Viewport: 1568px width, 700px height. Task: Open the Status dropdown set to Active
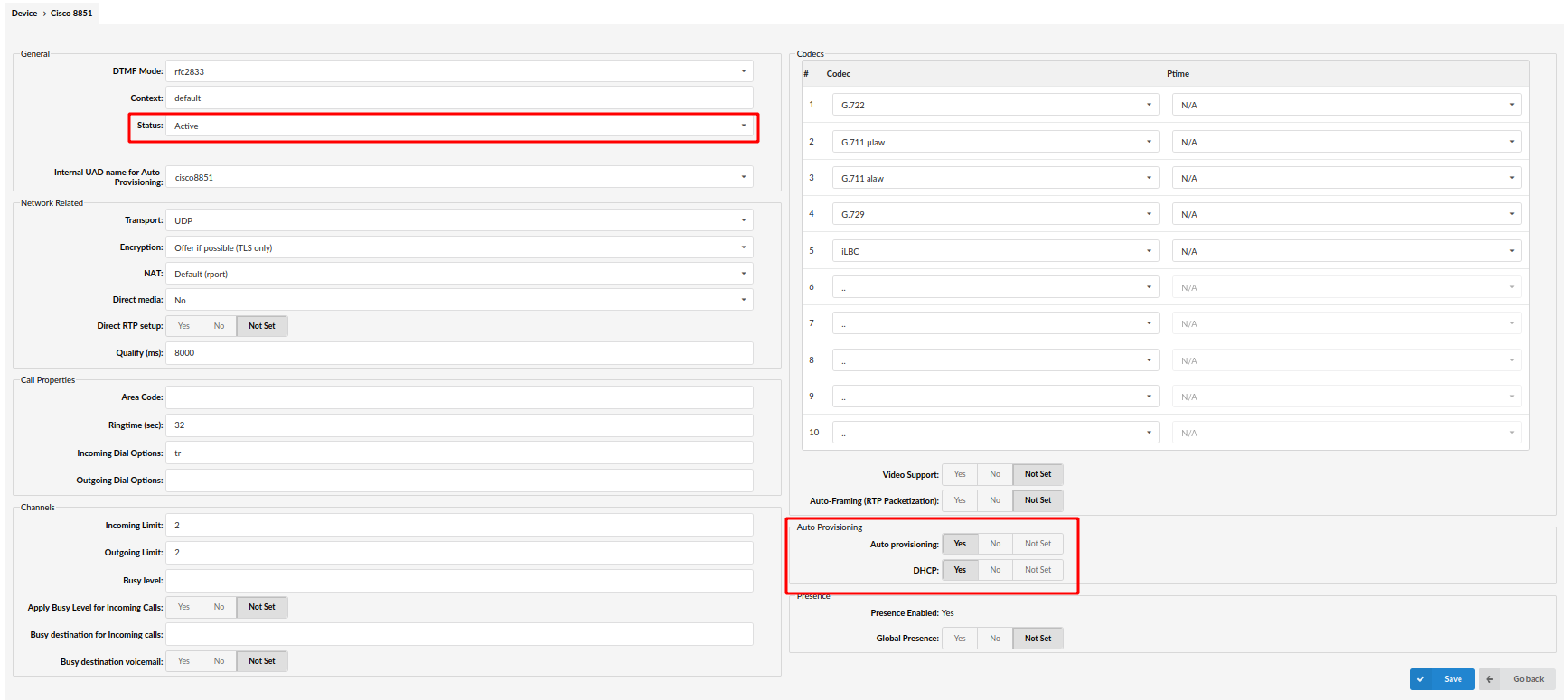(459, 126)
